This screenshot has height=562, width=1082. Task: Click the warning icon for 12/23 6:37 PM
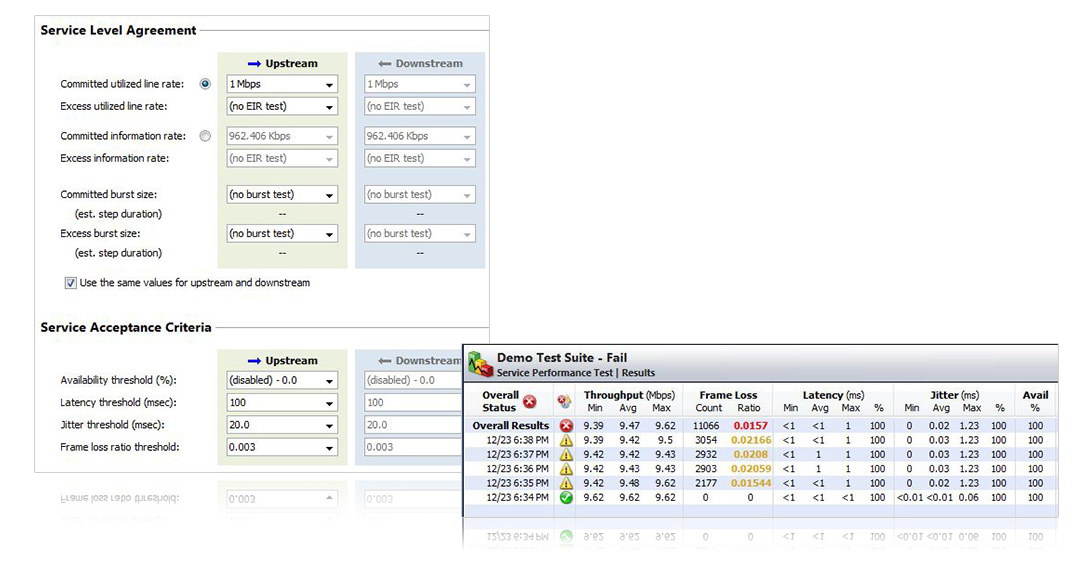(566, 454)
